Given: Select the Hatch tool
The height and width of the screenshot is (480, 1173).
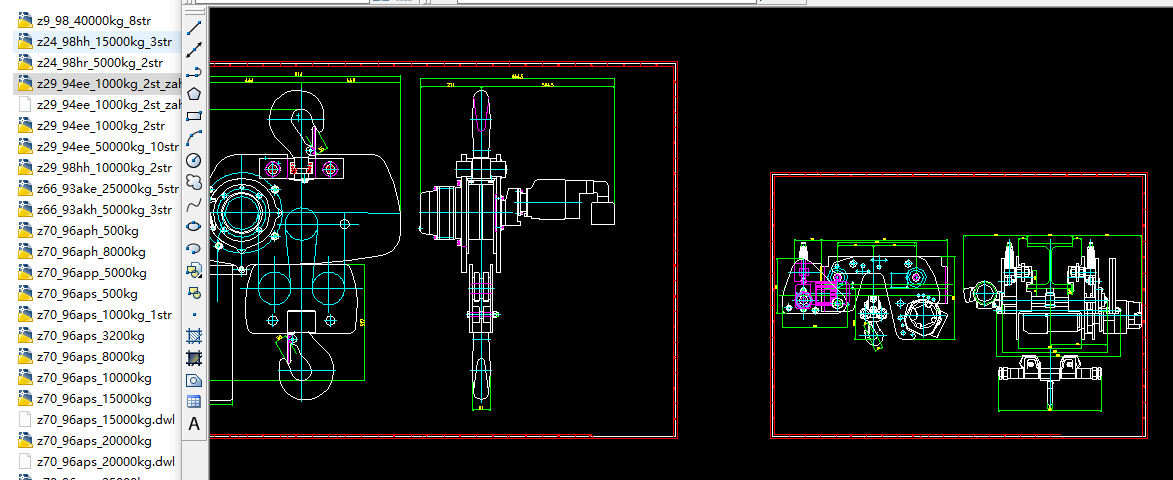Looking at the screenshot, I should click(x=194, y=336).
